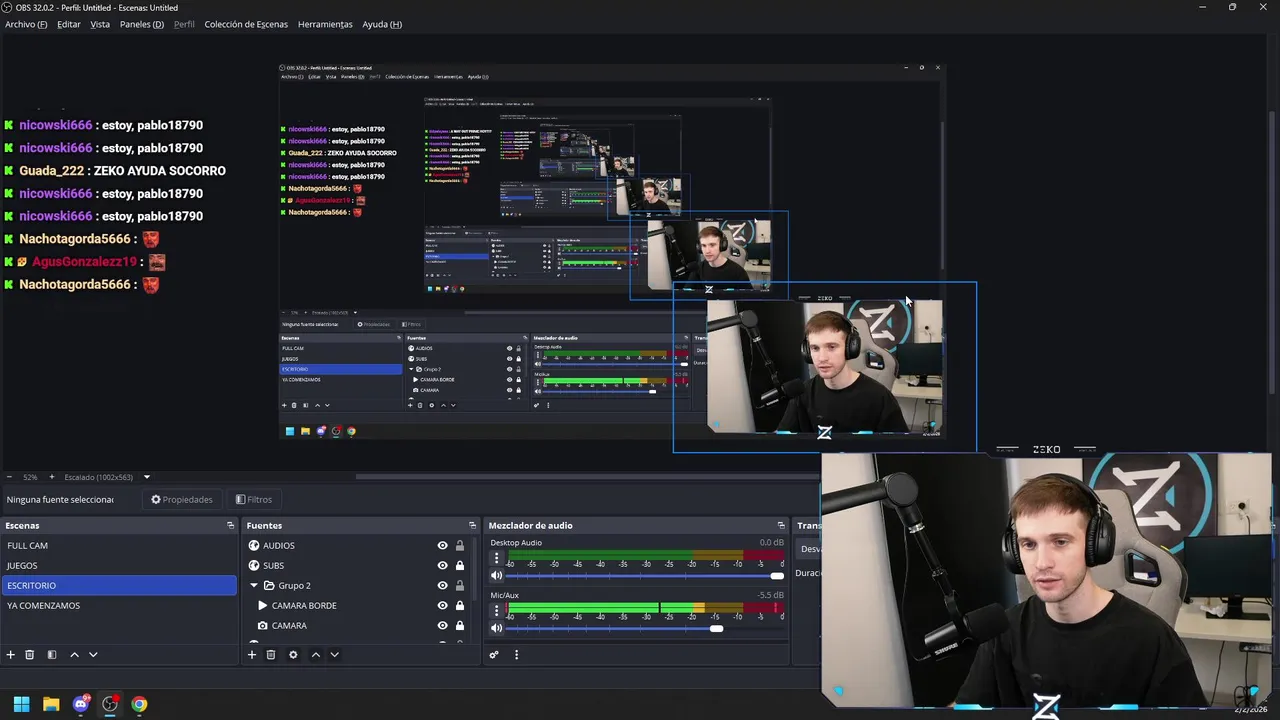Open the Editar menu

[69, 24]
